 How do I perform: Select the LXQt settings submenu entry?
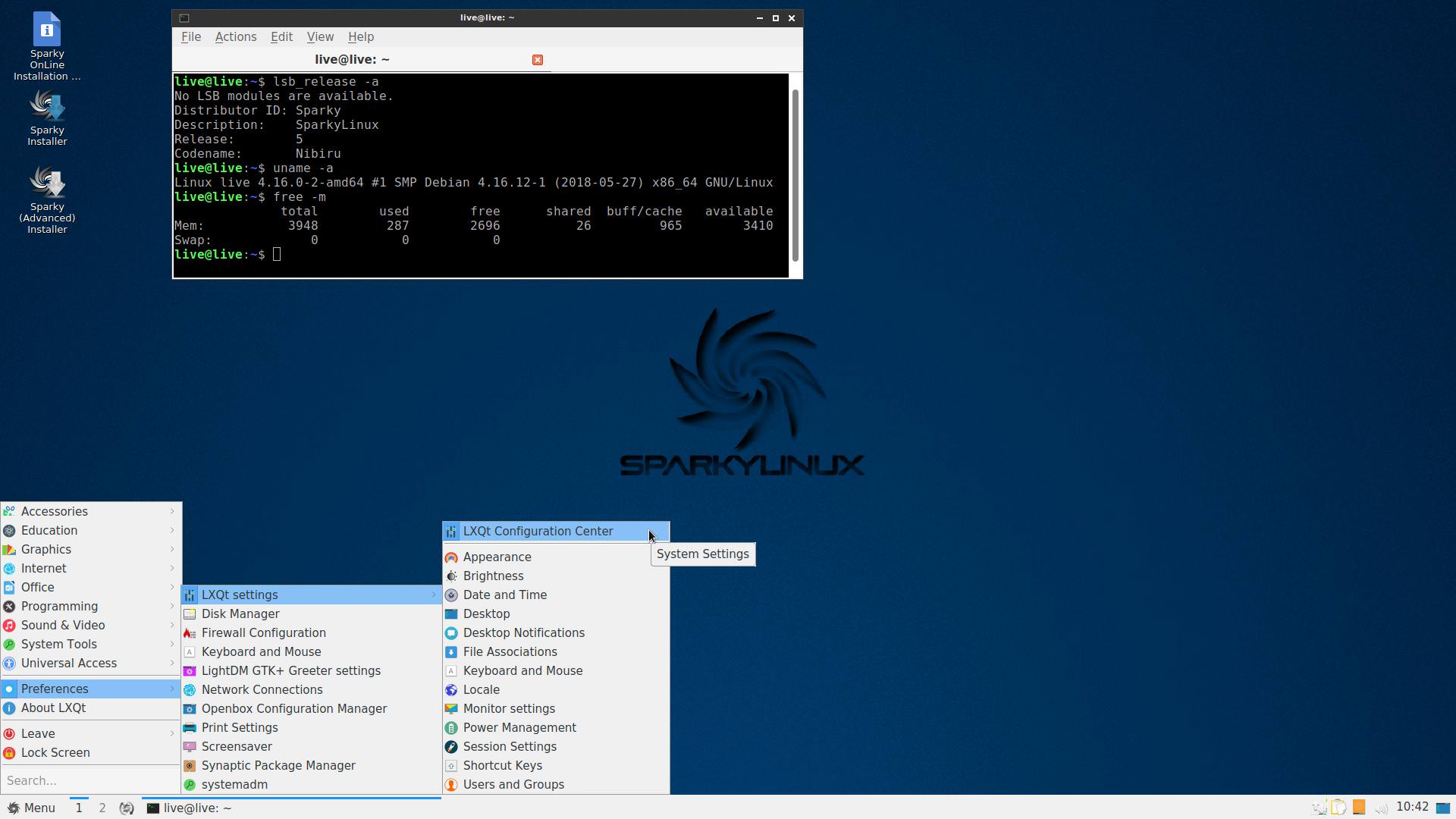tap(312, 595)
